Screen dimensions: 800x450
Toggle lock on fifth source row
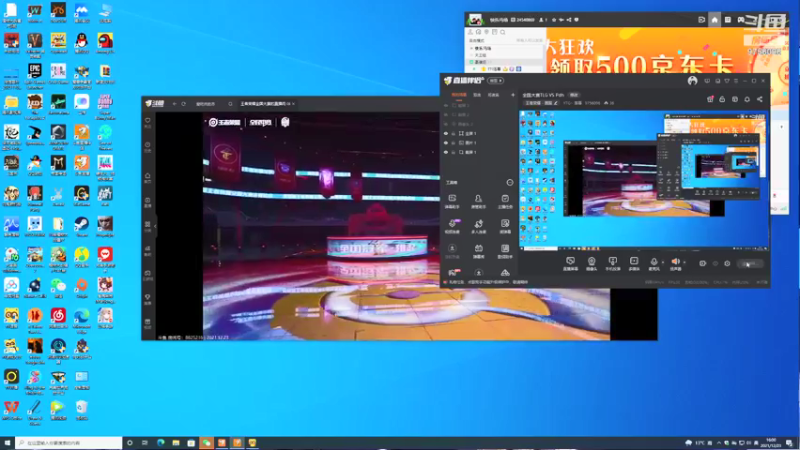point(453,143)
